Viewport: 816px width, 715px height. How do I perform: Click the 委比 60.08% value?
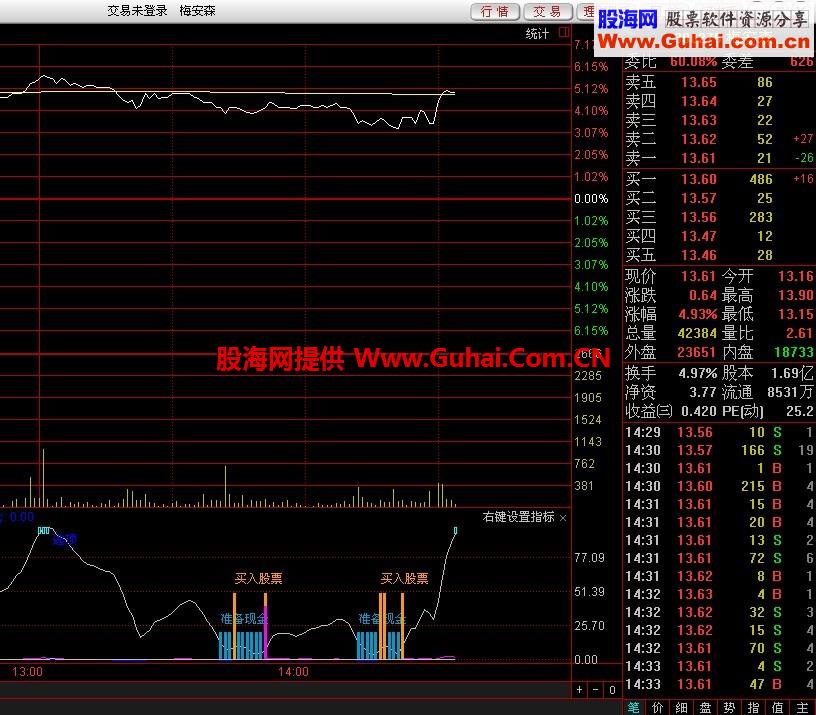pyautogui.click(x=694, y=62)
